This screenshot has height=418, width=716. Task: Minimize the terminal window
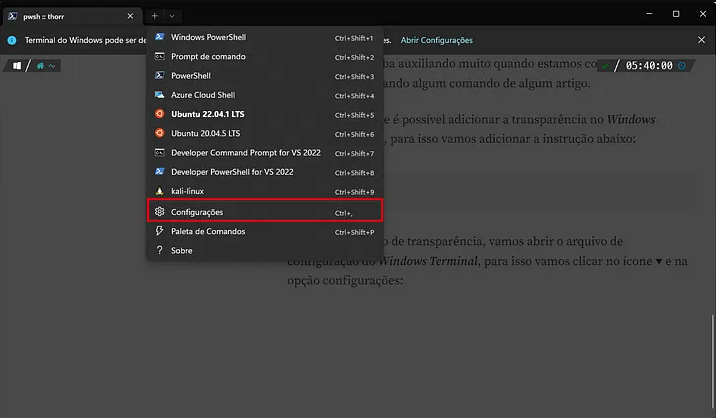tap(649, 14)
